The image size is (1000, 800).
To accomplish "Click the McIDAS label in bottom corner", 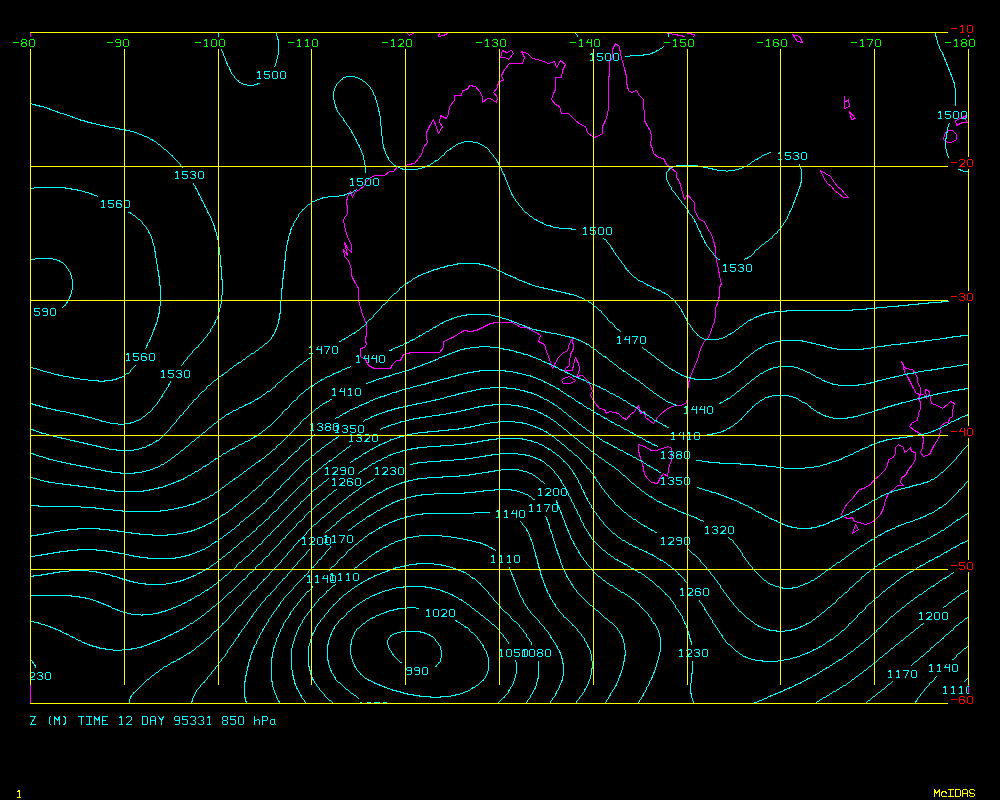I will point(953,793).
